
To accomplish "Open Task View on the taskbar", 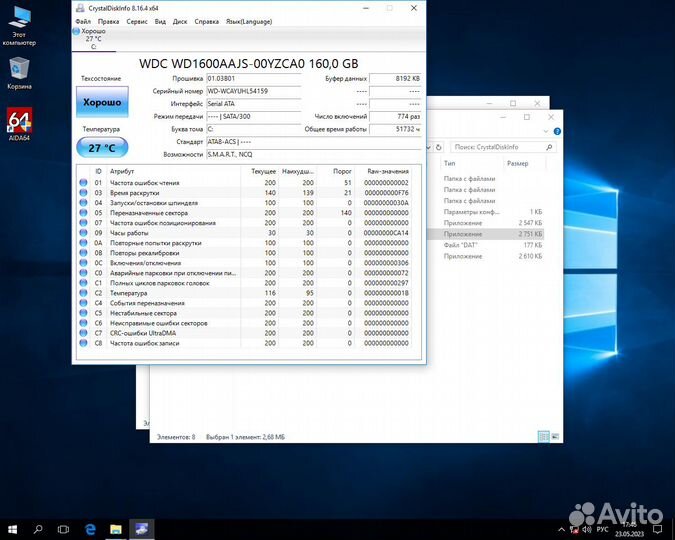I will coord(63,529).
